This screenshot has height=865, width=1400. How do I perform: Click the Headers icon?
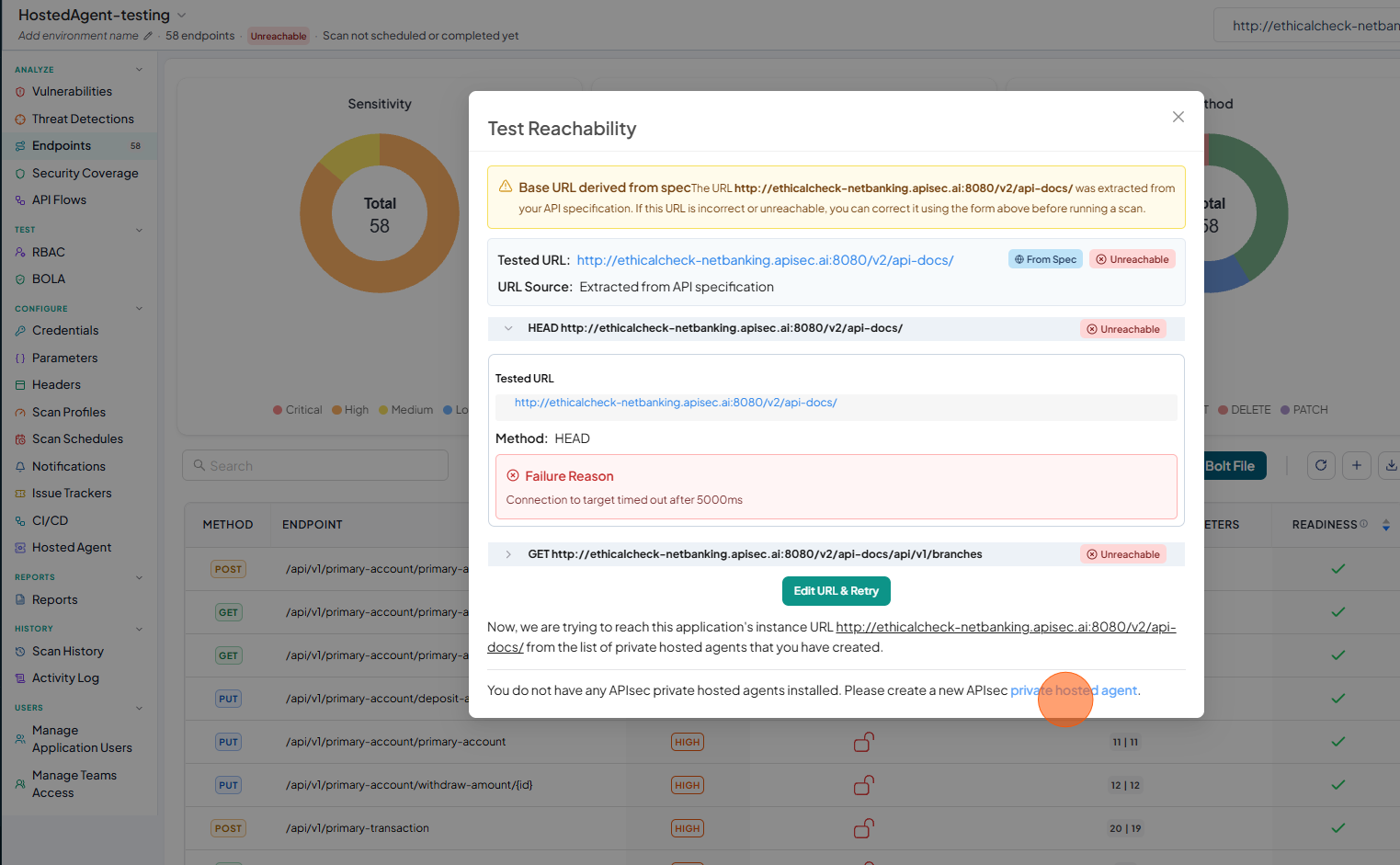pos(20,385)
